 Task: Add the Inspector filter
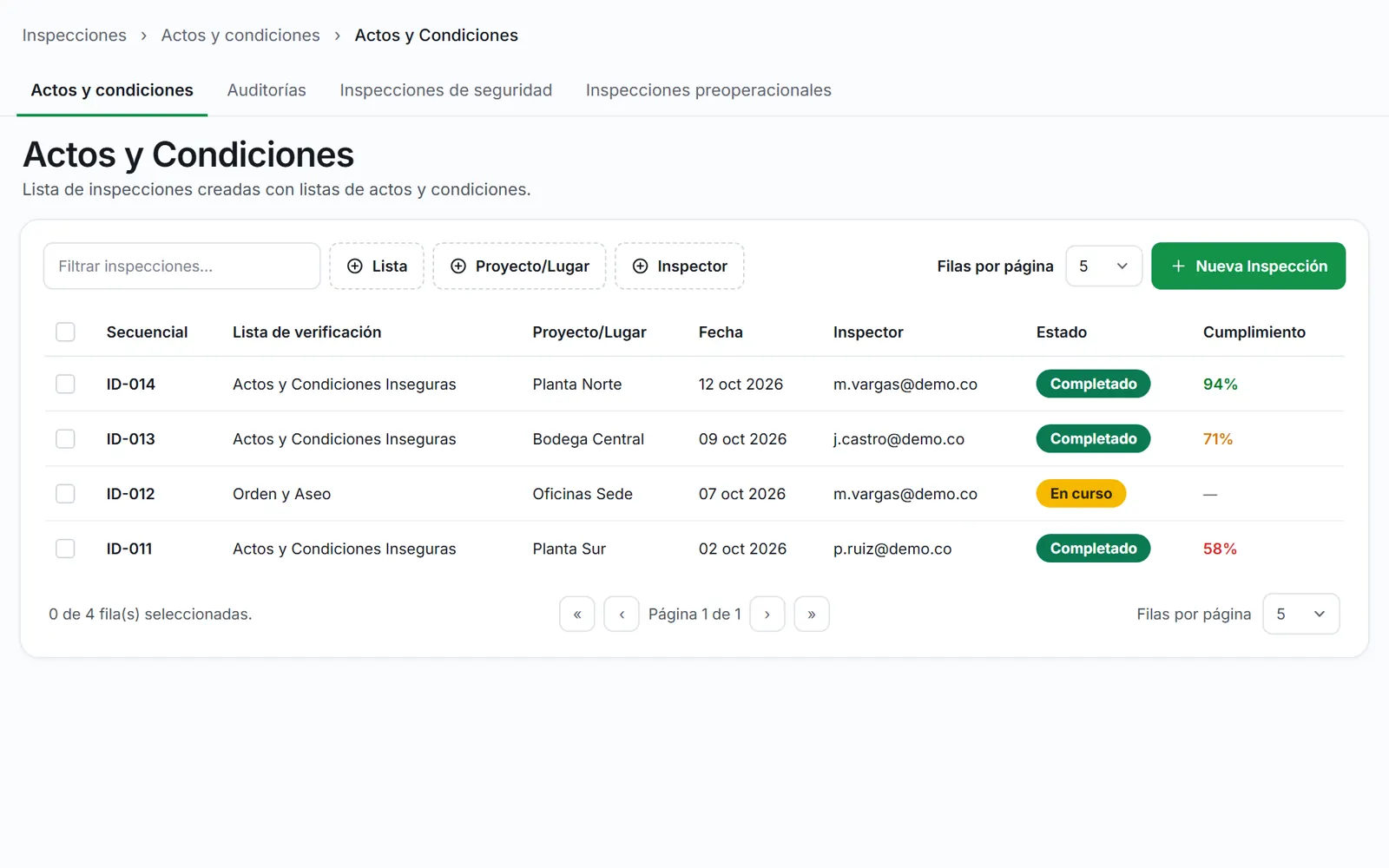680,266
